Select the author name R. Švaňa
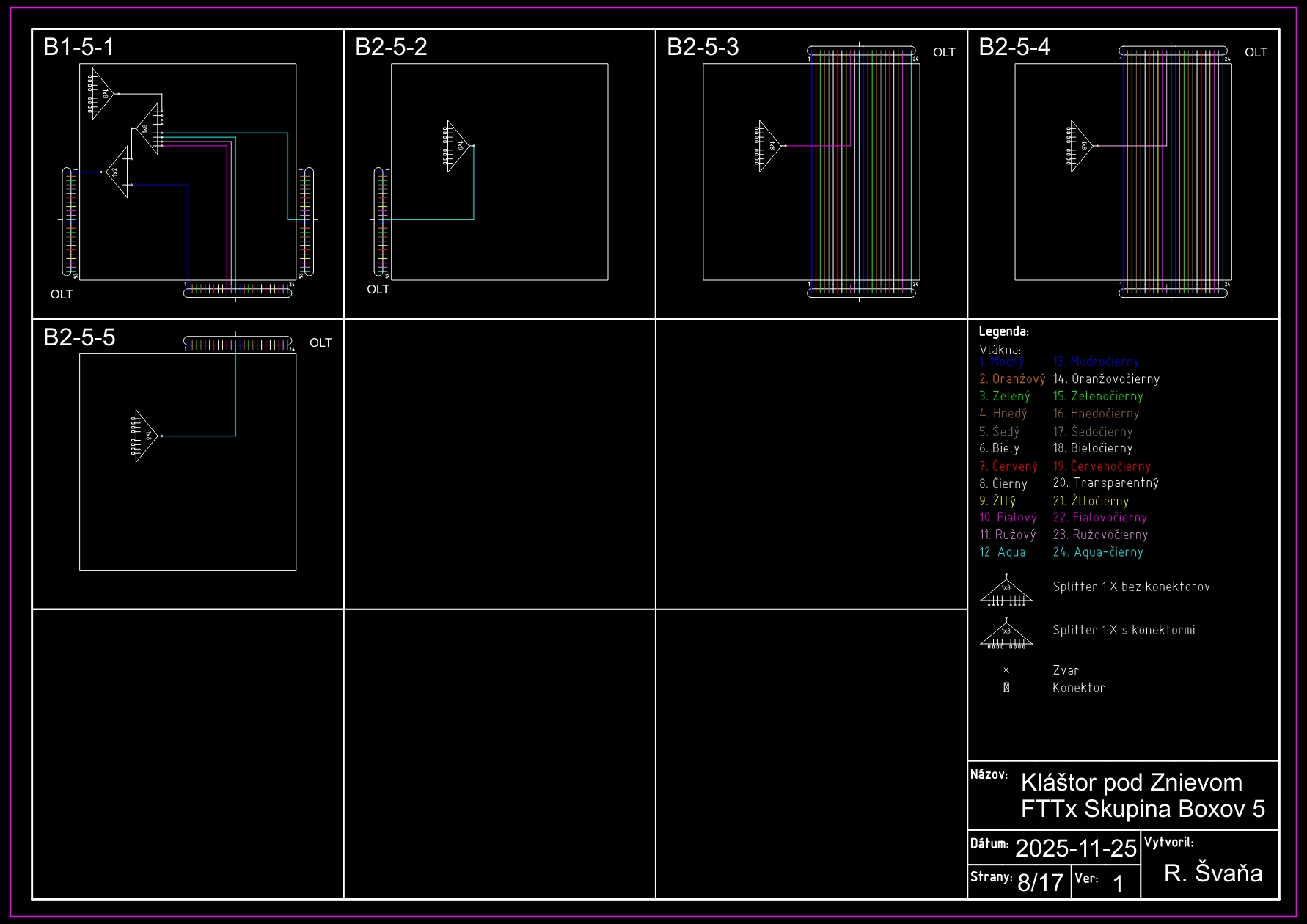The image size is (1307, 924). 1213,873
